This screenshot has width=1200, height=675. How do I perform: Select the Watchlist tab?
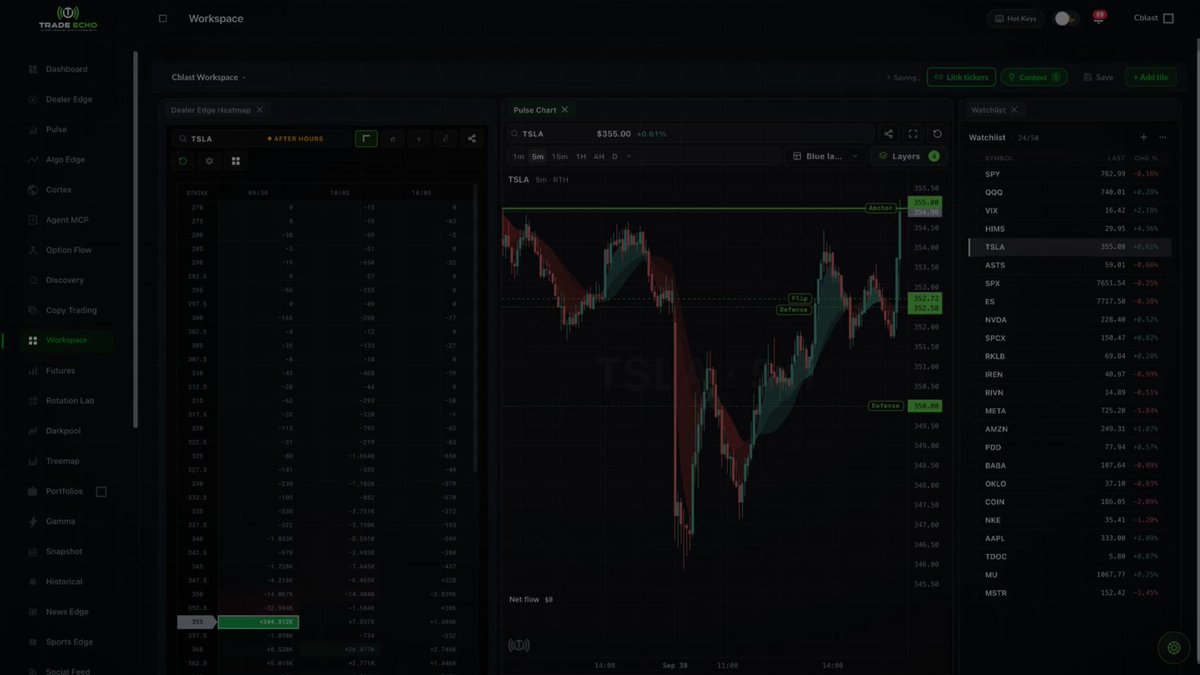(x=988, y=110)
